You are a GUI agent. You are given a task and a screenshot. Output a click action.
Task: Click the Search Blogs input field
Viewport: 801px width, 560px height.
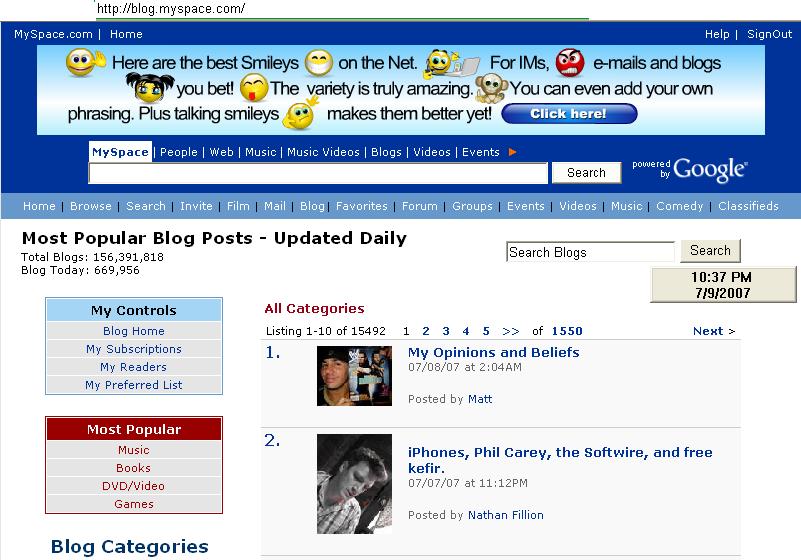coord(591,252)
